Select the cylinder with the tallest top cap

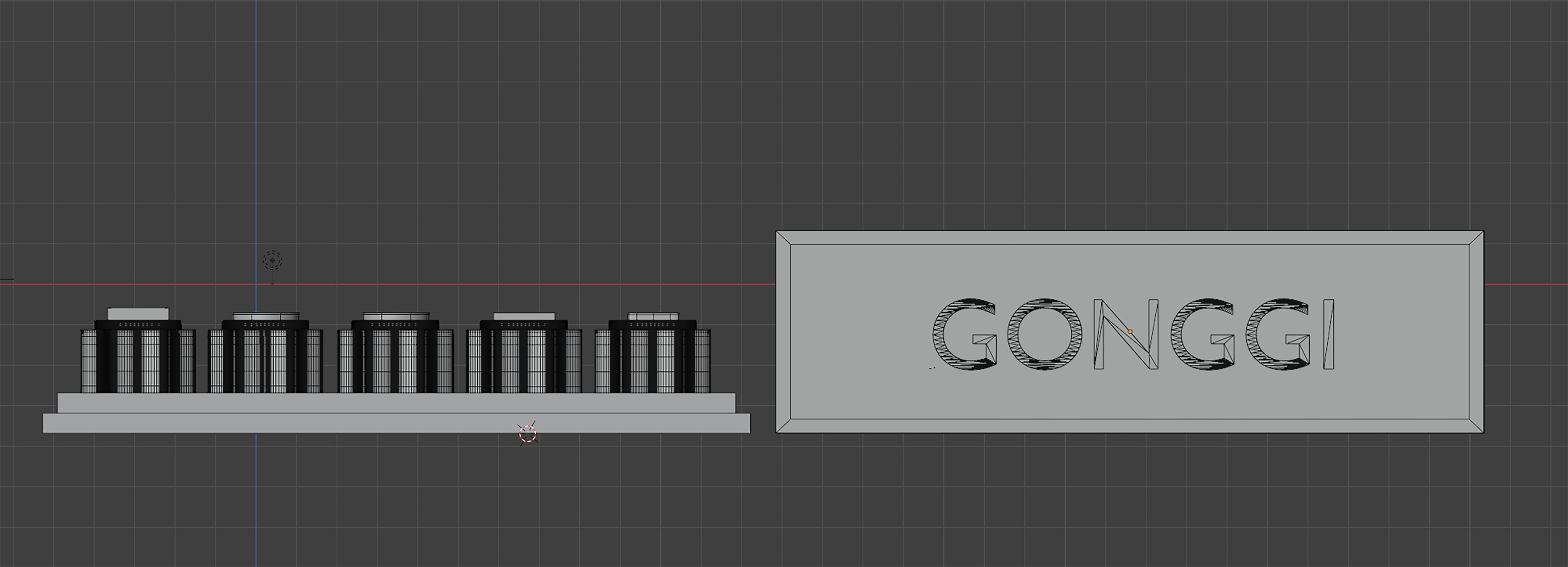point(138,350)
